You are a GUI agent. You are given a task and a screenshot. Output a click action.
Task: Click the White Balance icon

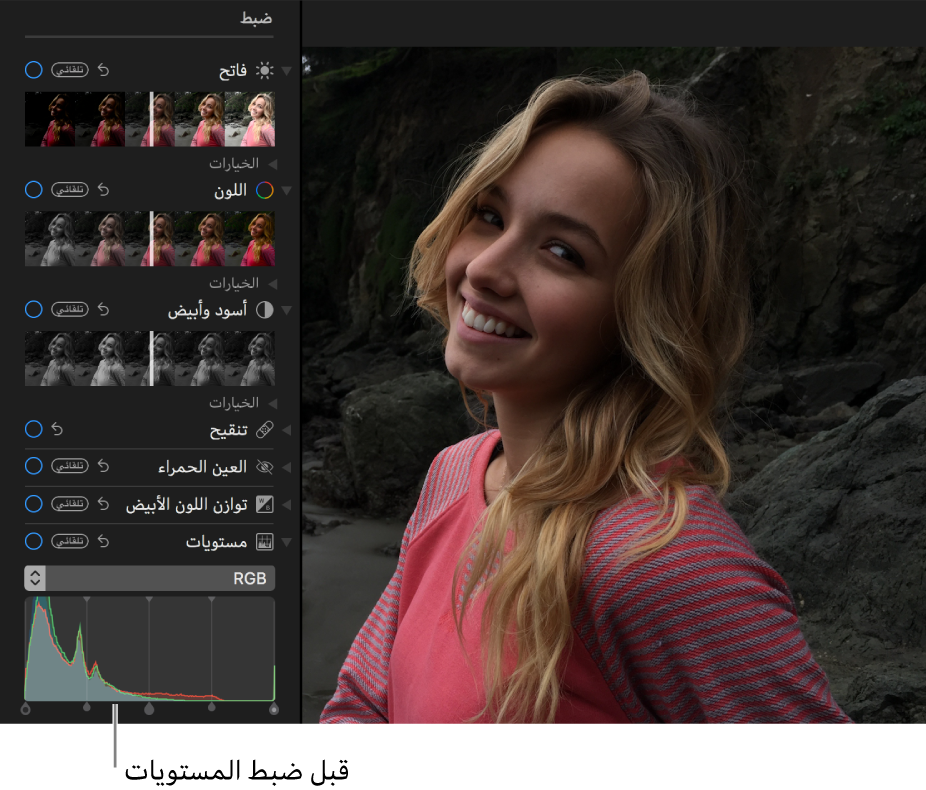point(264,505)
